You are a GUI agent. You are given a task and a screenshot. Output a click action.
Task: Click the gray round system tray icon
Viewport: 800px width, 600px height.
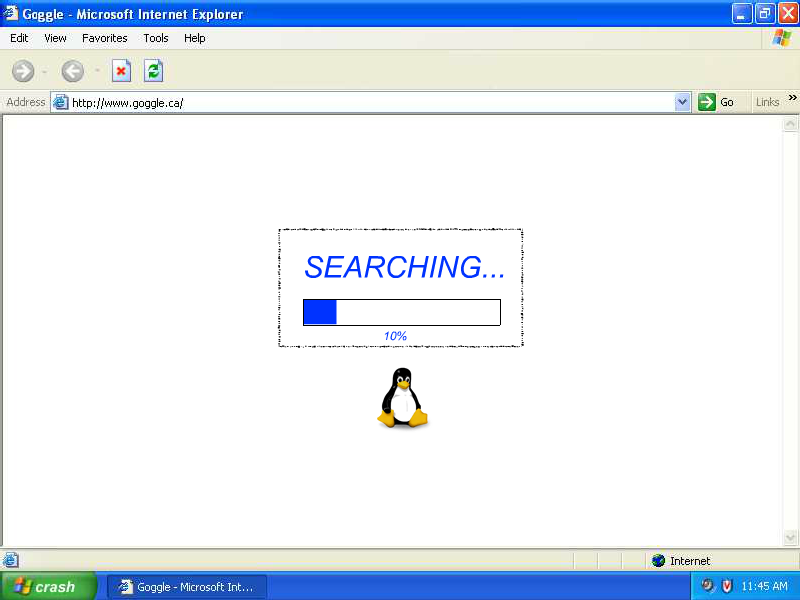[x=708, y=585]
